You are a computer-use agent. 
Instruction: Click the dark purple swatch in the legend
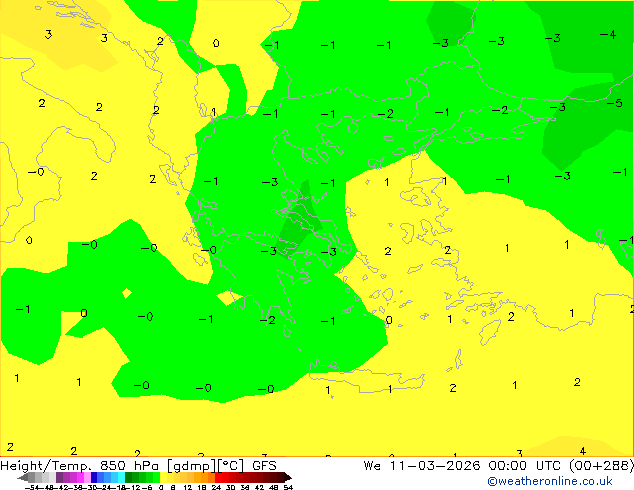coord(59,477)
